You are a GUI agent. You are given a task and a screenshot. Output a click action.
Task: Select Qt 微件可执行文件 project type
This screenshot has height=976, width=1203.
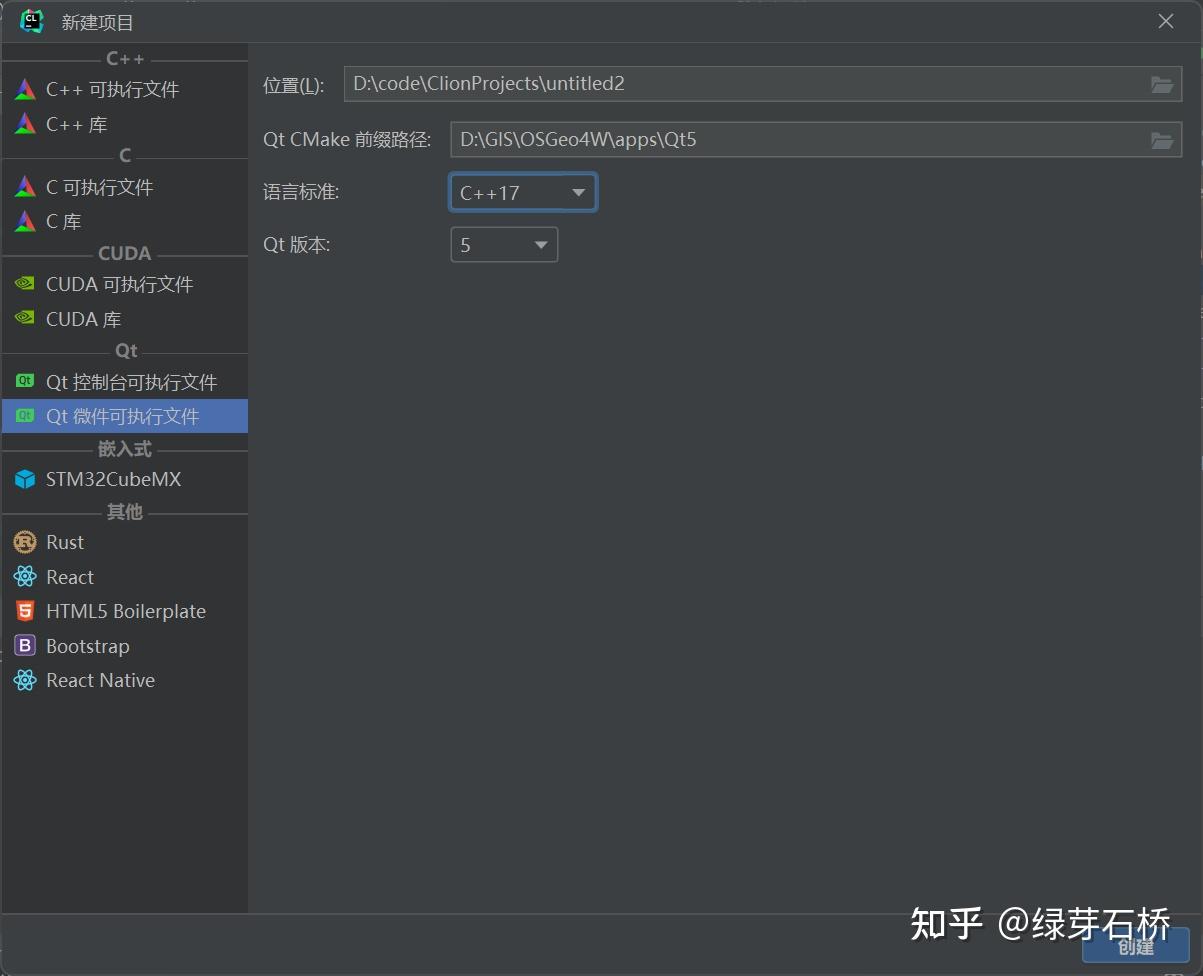point(124,416)
